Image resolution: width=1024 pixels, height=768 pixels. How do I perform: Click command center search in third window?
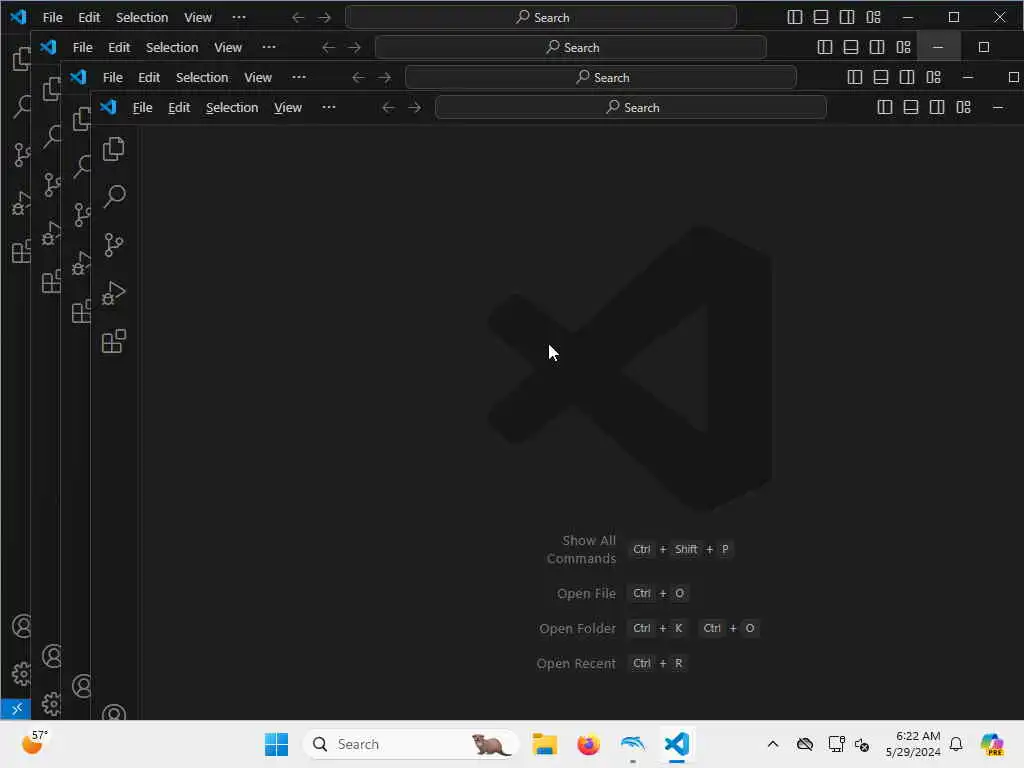pos(601,77)
